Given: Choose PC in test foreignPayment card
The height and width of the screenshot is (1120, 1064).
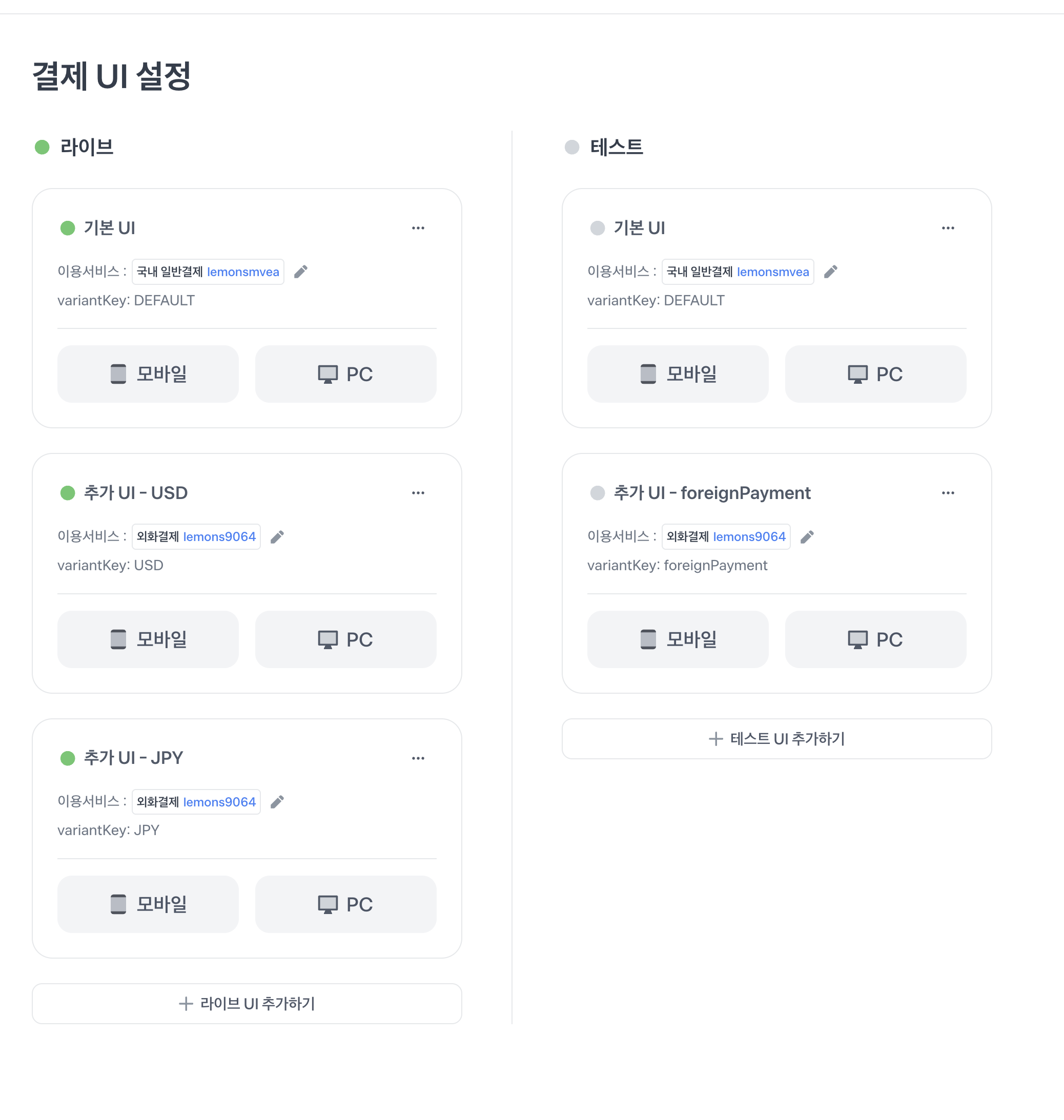Looking at the screenshot, I should [x=875, y=639].
